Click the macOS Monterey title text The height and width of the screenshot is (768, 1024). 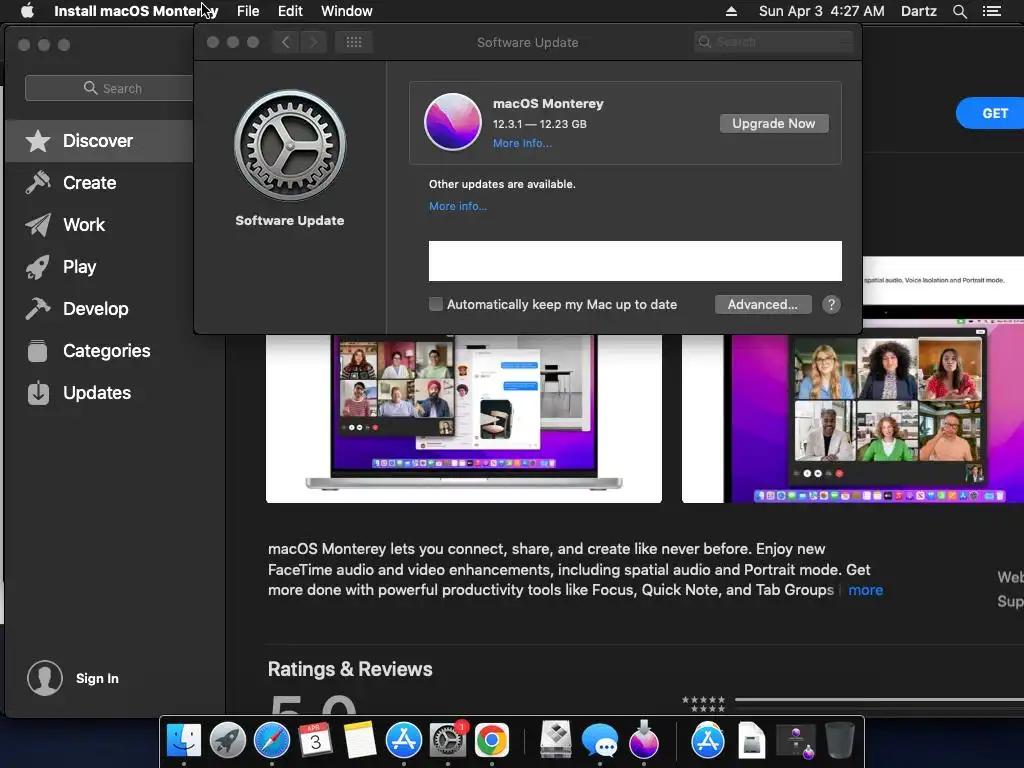[548, 104]
